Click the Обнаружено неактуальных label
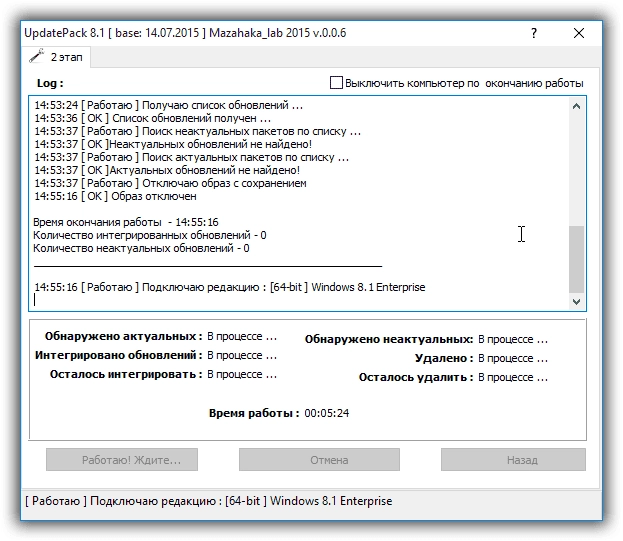The width and height of the screenshot is (623, 541). tap(389, 340)
